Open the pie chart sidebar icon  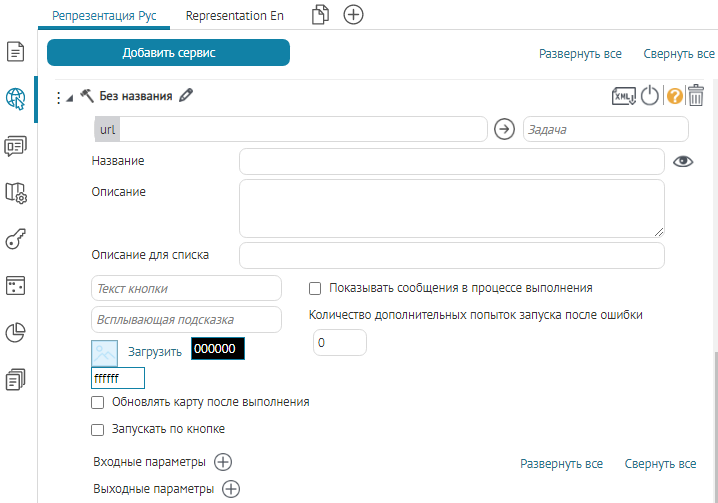pos(16,333)
